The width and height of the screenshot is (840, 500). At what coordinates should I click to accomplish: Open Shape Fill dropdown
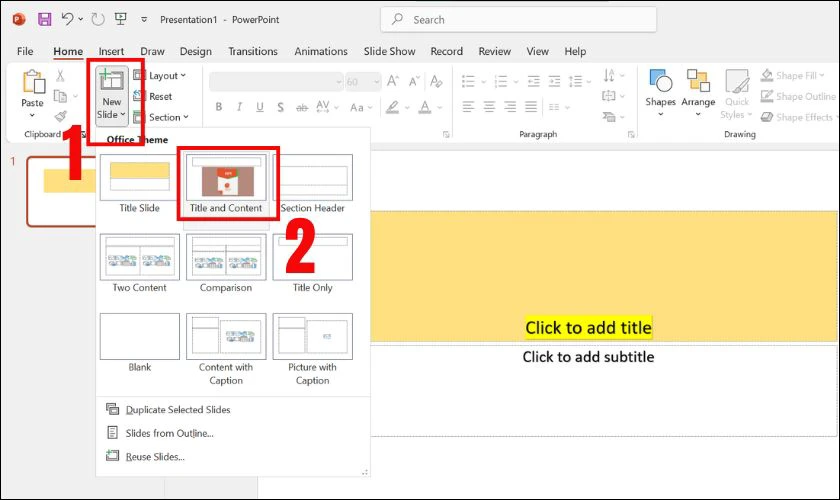[x=793, y=76]
